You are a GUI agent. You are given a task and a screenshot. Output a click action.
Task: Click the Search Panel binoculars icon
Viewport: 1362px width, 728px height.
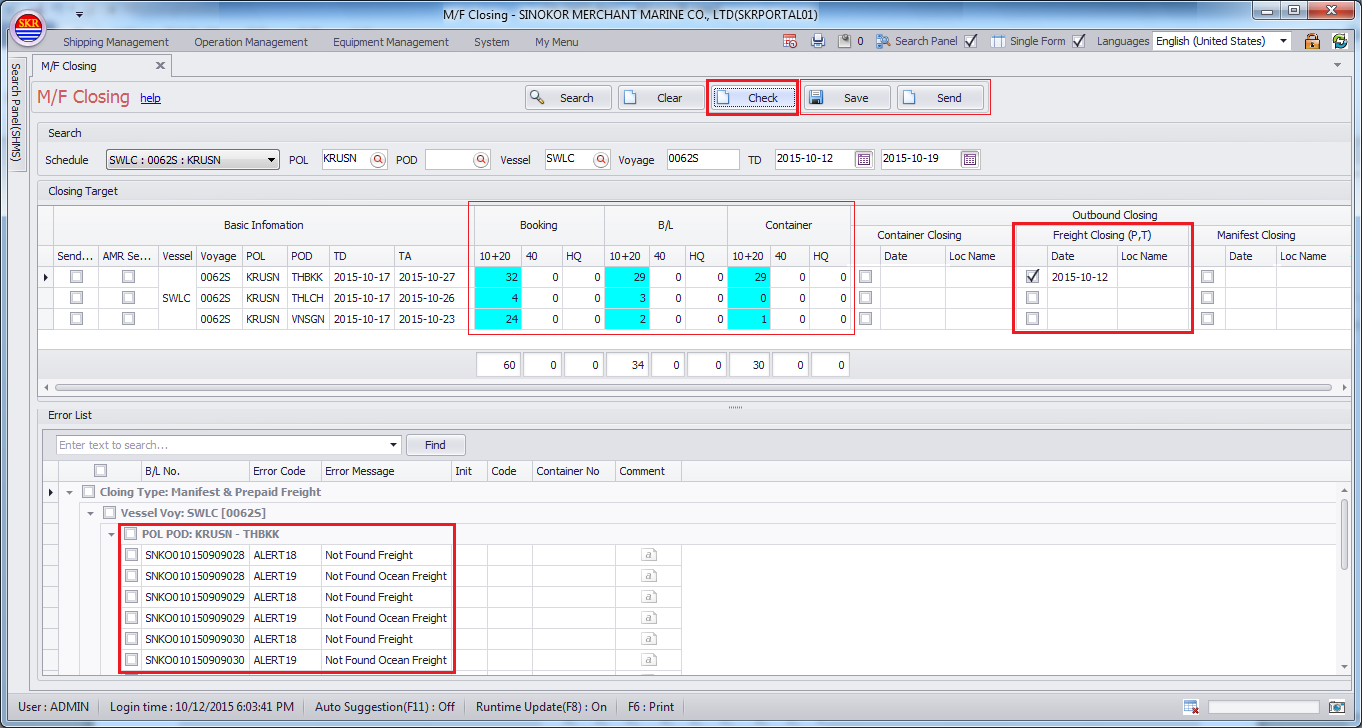pyautogui.click(x=884, y=41)
